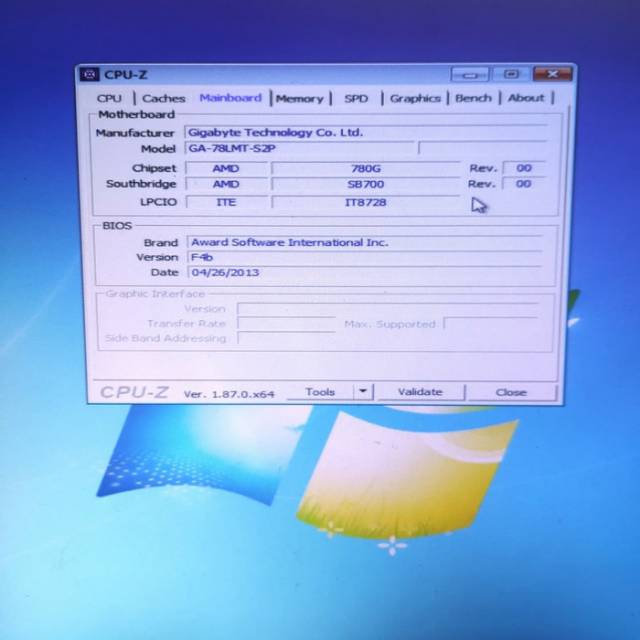Viewport: 640px width, 640px height.
Task: Show the About tab
Action: pyautogui.click(x=526, y=98)
